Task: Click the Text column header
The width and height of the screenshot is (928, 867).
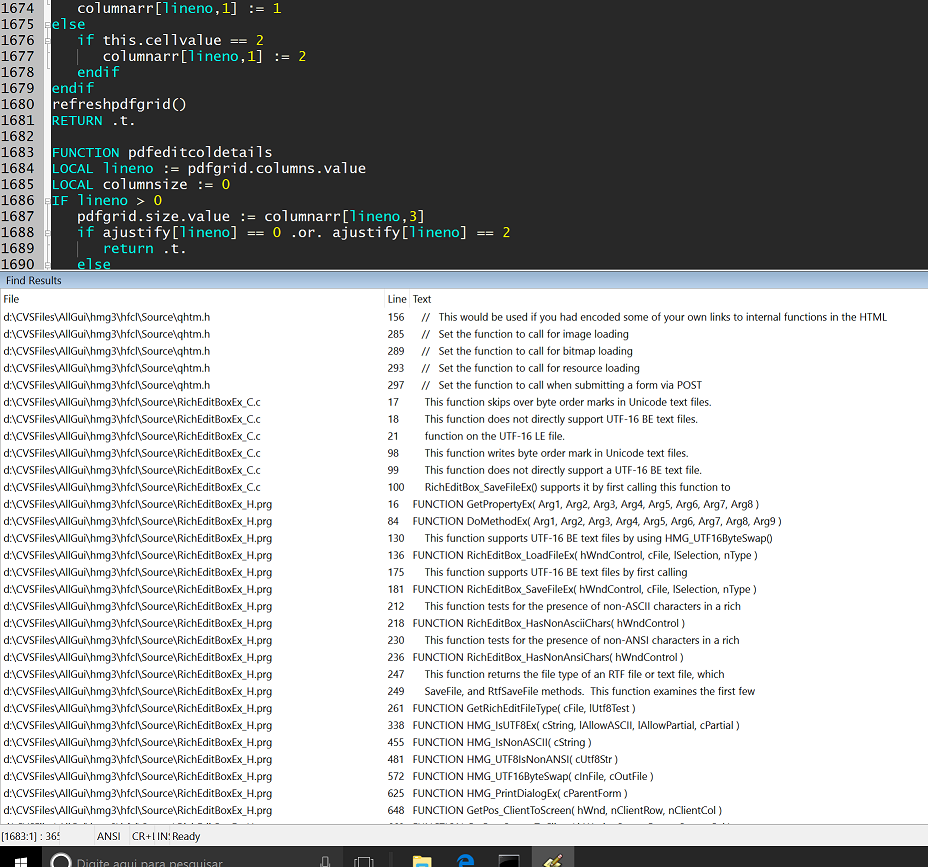Action: [422, 299]
